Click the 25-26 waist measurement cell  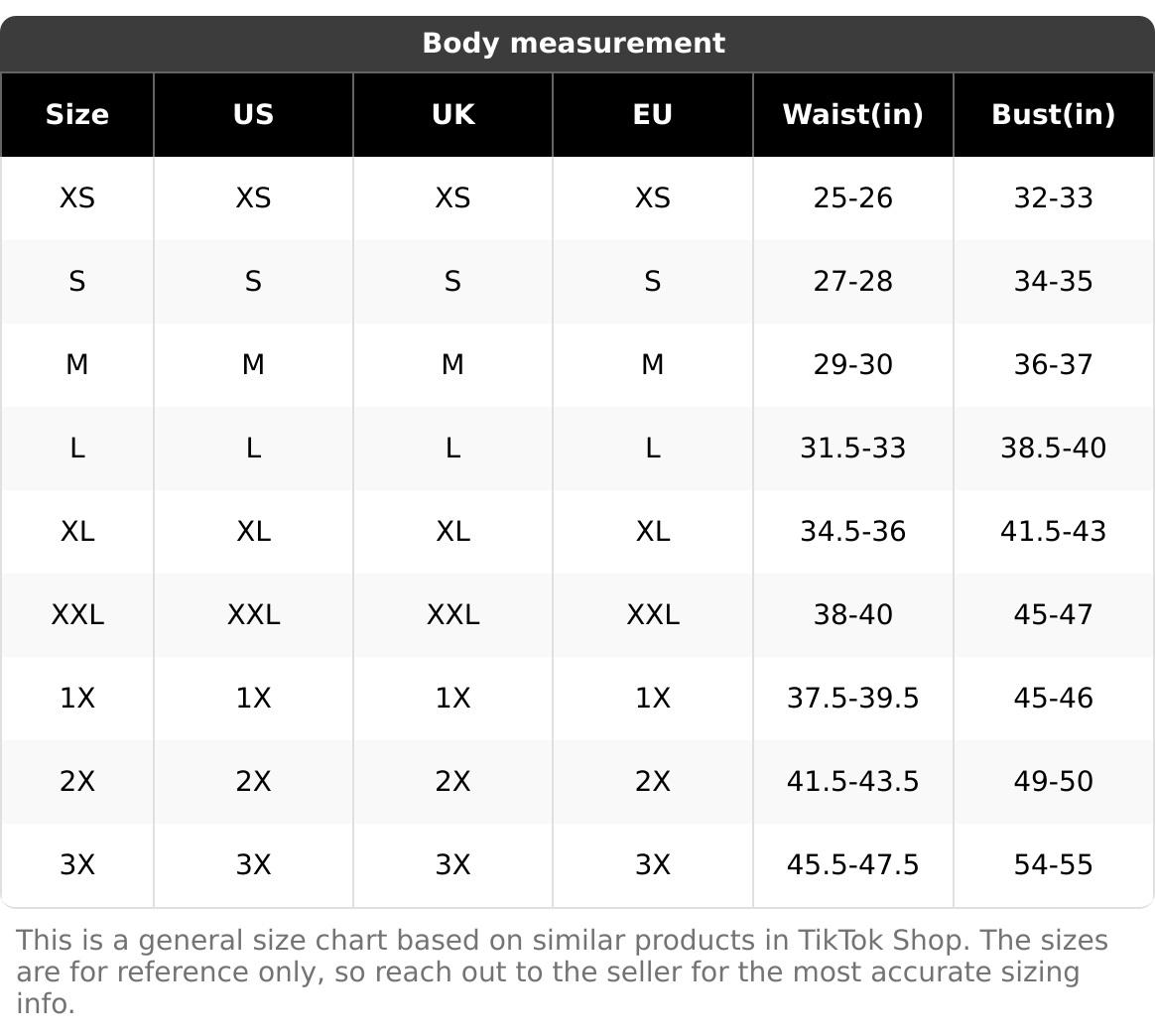[x=852, y=198]
